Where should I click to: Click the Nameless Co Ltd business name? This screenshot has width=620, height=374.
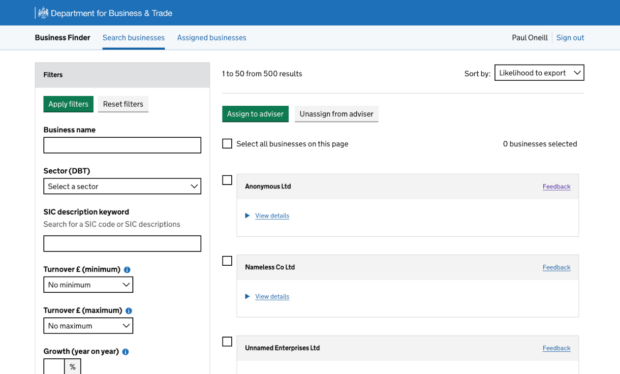coord(270,267)
